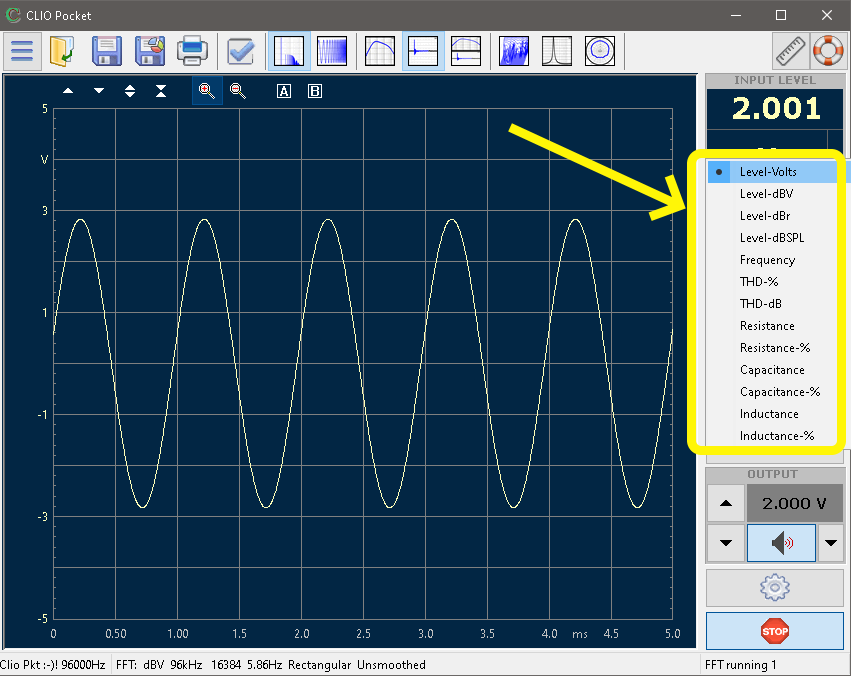Shift the graph down with the down arrow
This screenshot has height=676, width=851.
(99, 91)
